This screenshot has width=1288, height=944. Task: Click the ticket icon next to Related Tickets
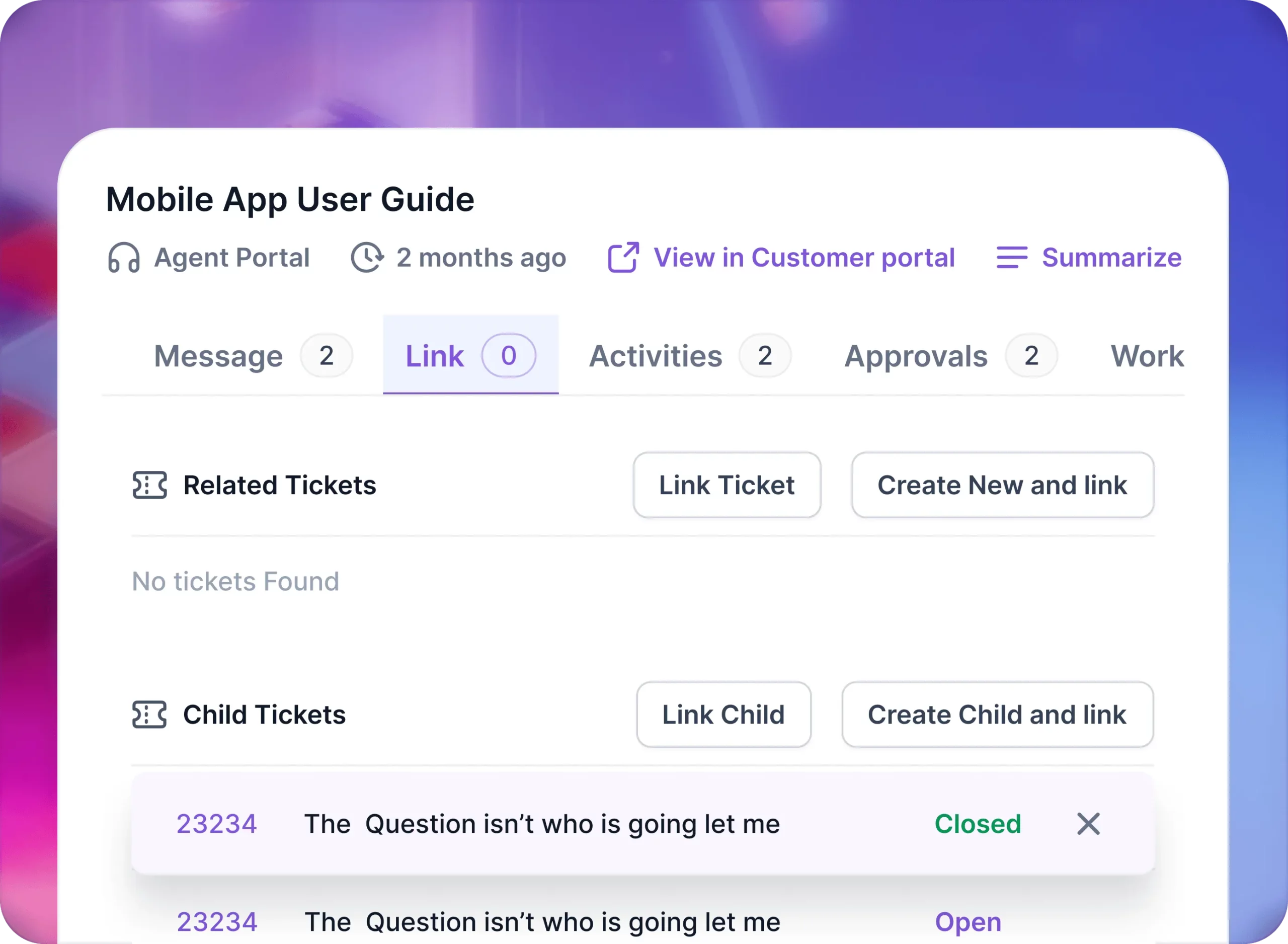tap(149, 485)
